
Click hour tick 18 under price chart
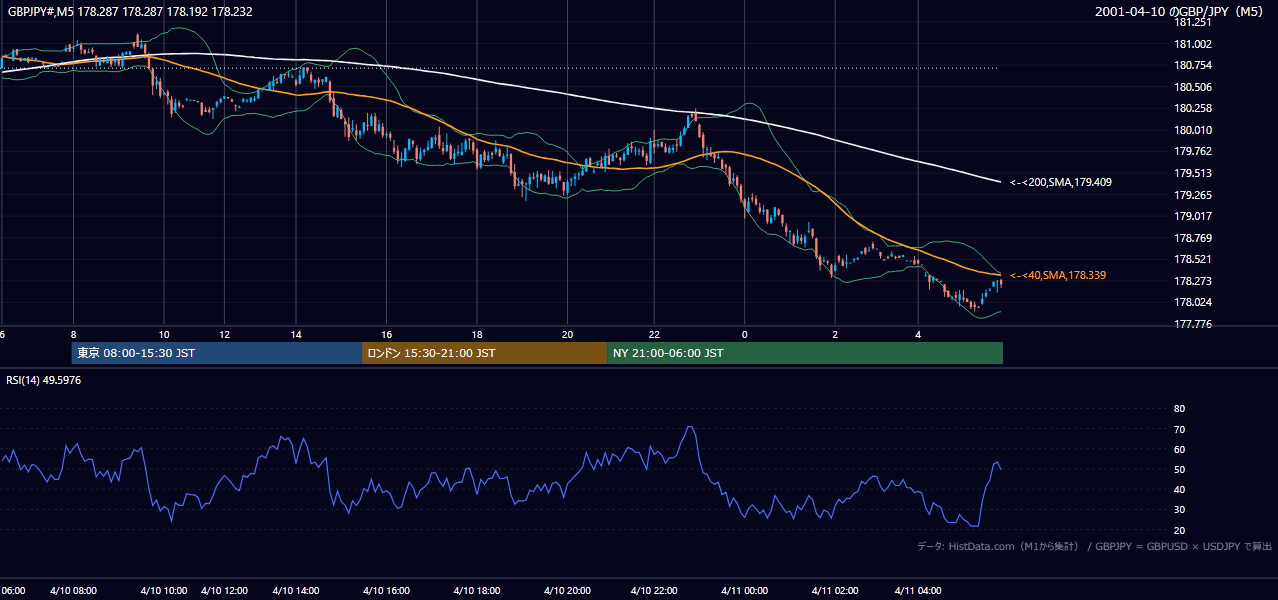(x=478, y=334)
